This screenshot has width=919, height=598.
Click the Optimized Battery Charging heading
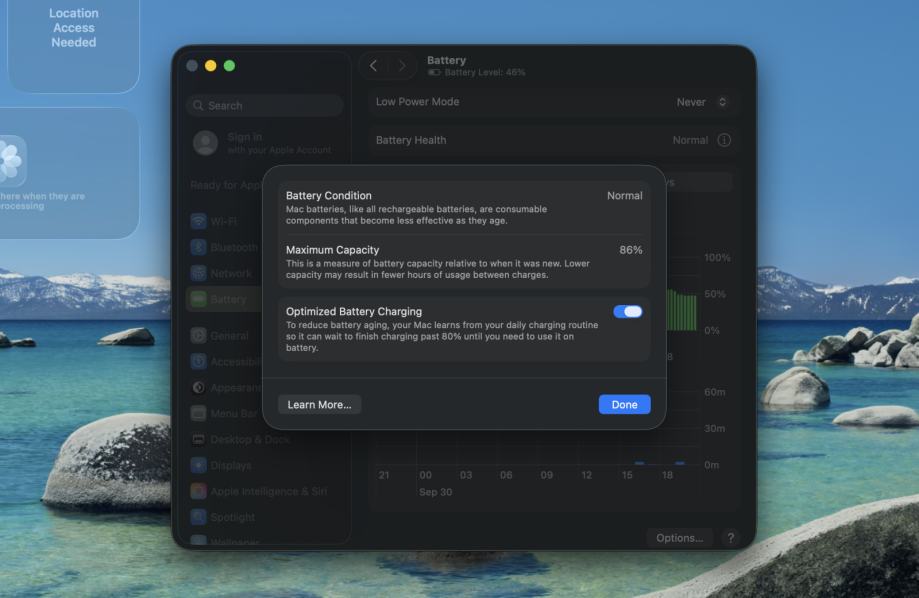pos(354,312)
